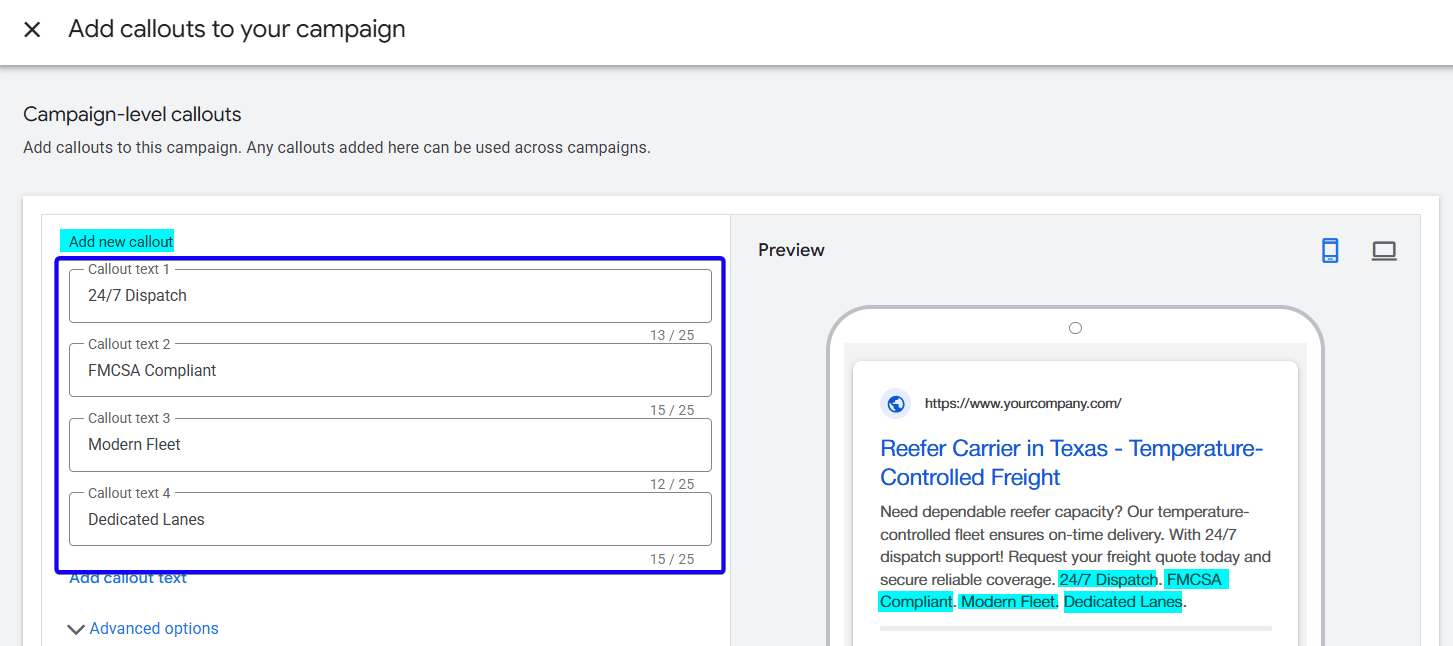Click the Campaign-level callouts heading
Image resolution: width=1453 pixels, height=646 pixels.
pos(131,114)
